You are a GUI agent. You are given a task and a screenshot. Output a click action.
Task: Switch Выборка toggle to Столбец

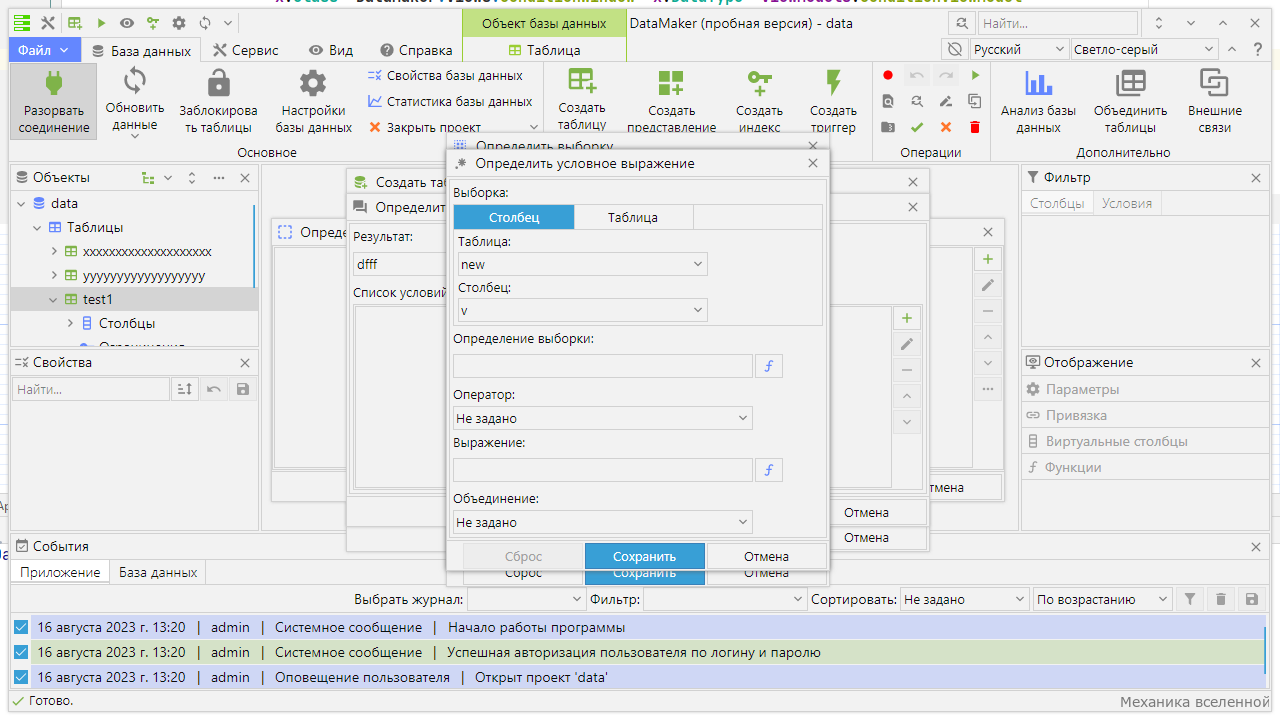click(514, 217)
